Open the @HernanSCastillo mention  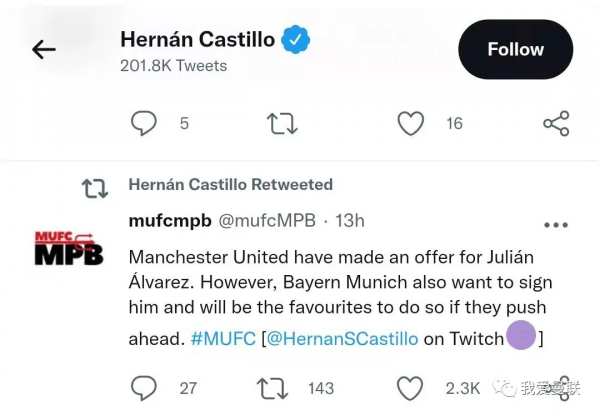click(342, 339)
